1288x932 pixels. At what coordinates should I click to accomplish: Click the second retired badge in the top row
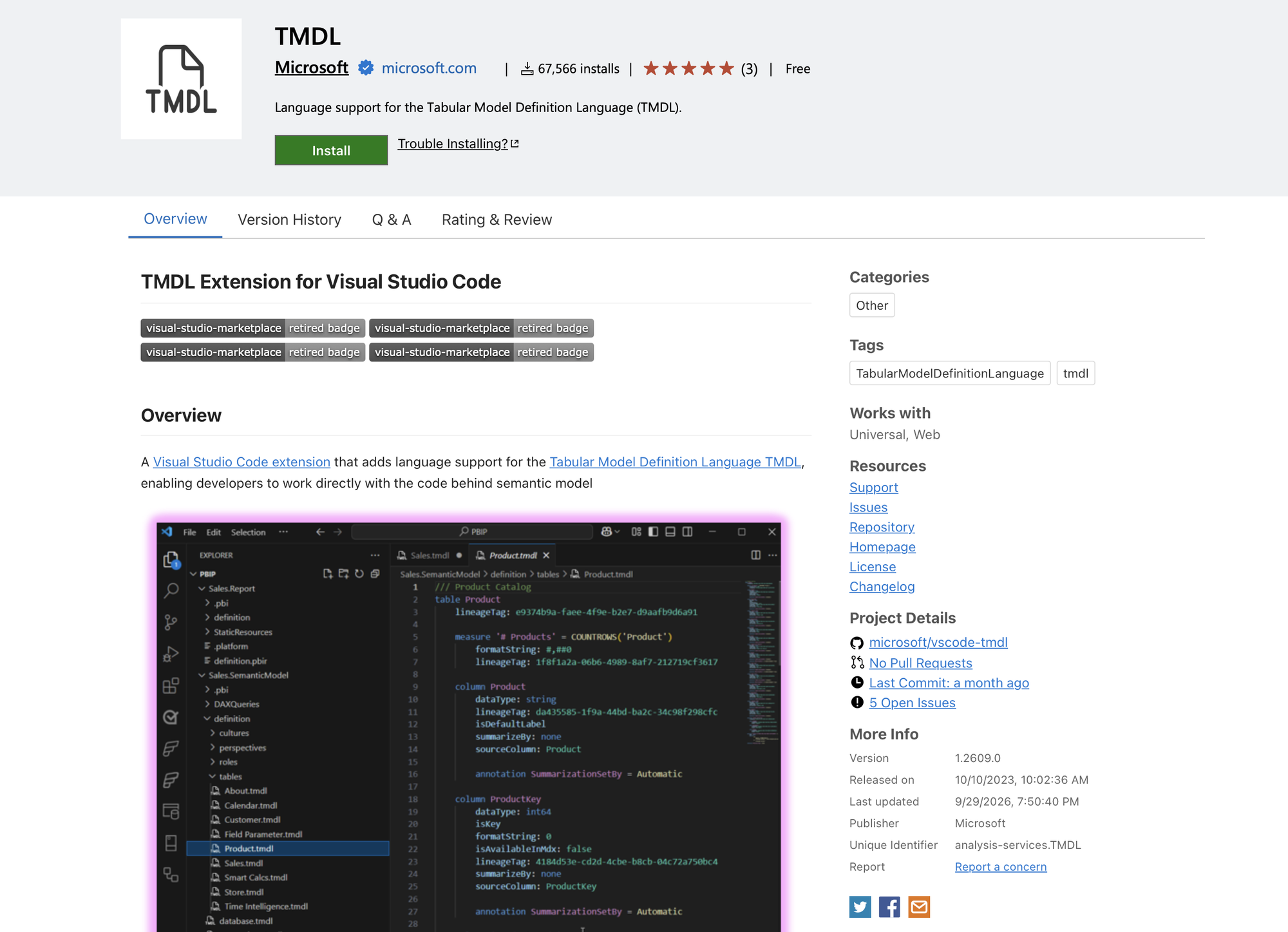pos(481,328)
